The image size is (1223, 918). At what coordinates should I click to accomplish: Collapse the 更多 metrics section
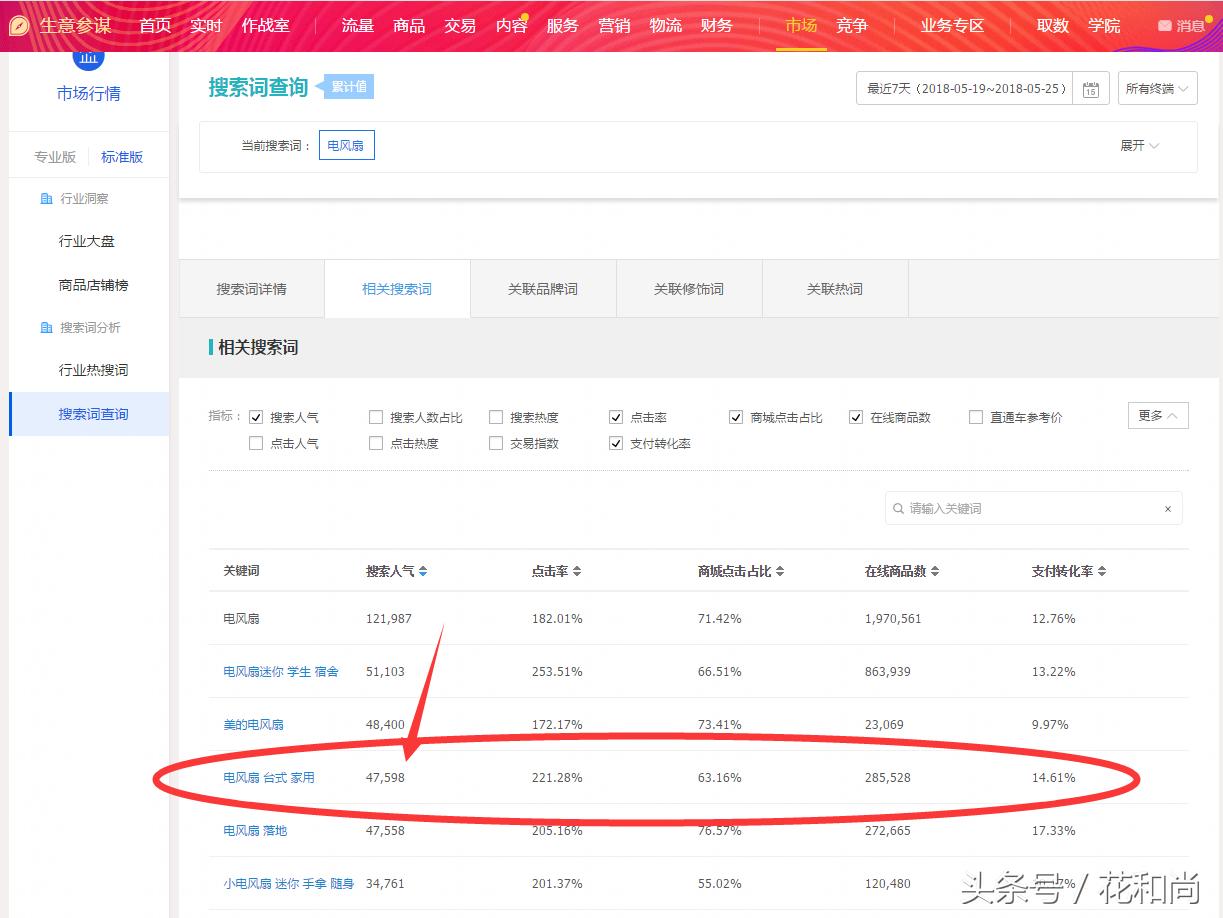click(x=1157, y=415)
